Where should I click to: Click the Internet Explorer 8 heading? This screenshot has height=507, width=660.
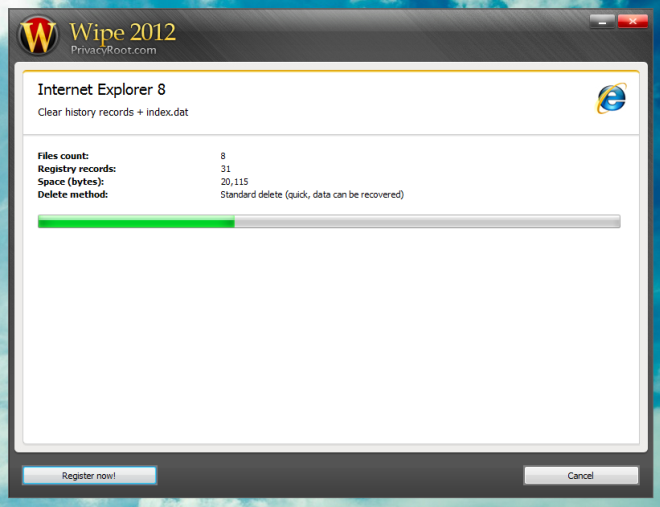[101, 90]
